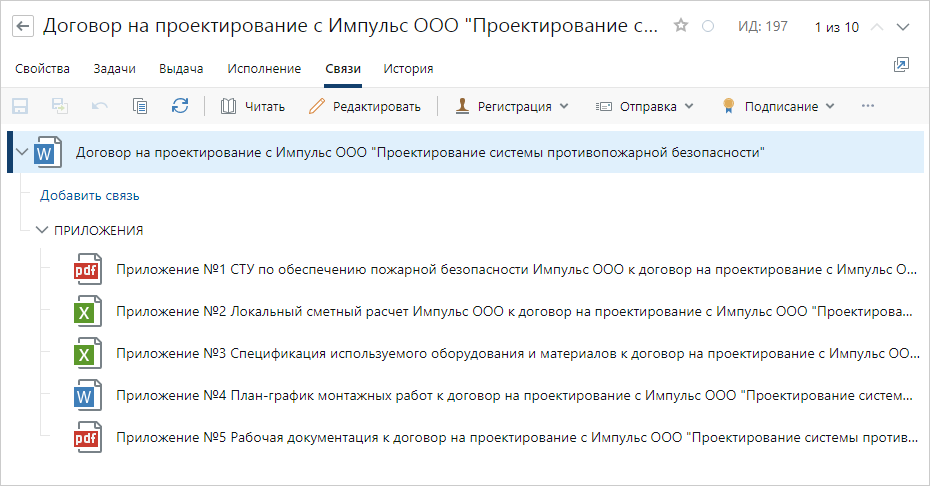Viewport: 930px width, 486px height.
Task: Click the refresh icon in toolbar
Action: [x=180, y=106]
